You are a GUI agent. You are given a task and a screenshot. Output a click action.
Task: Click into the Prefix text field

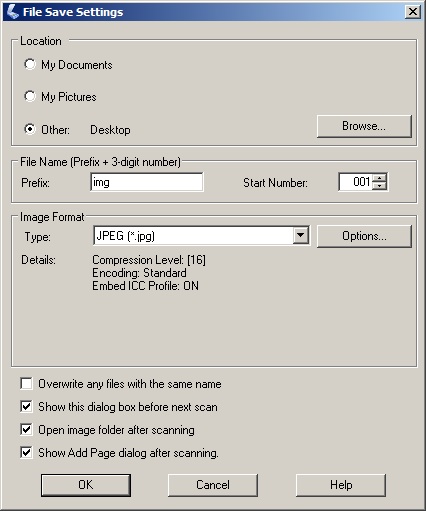pos(147,182)
